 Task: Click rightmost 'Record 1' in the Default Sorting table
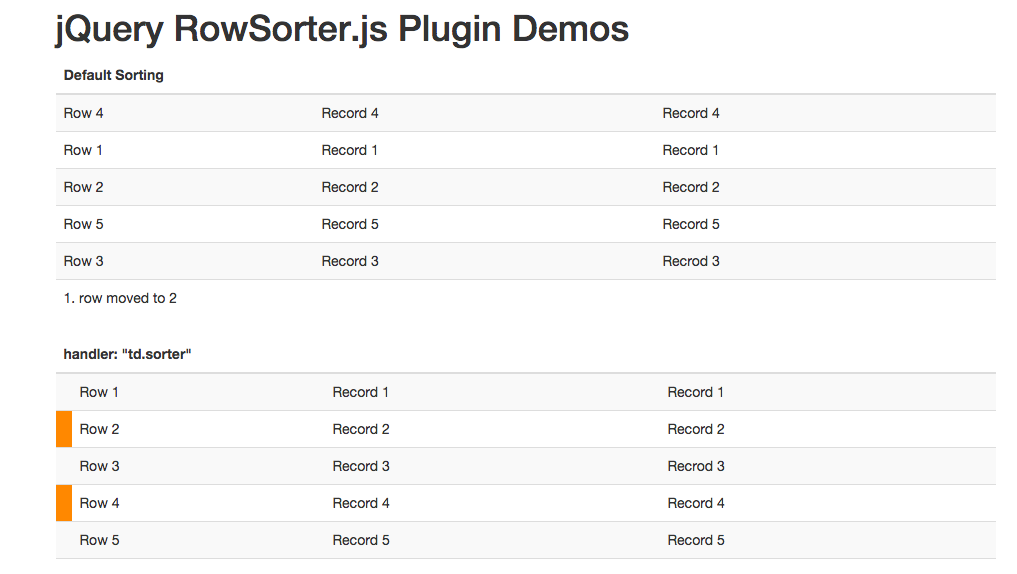(690, 150)
